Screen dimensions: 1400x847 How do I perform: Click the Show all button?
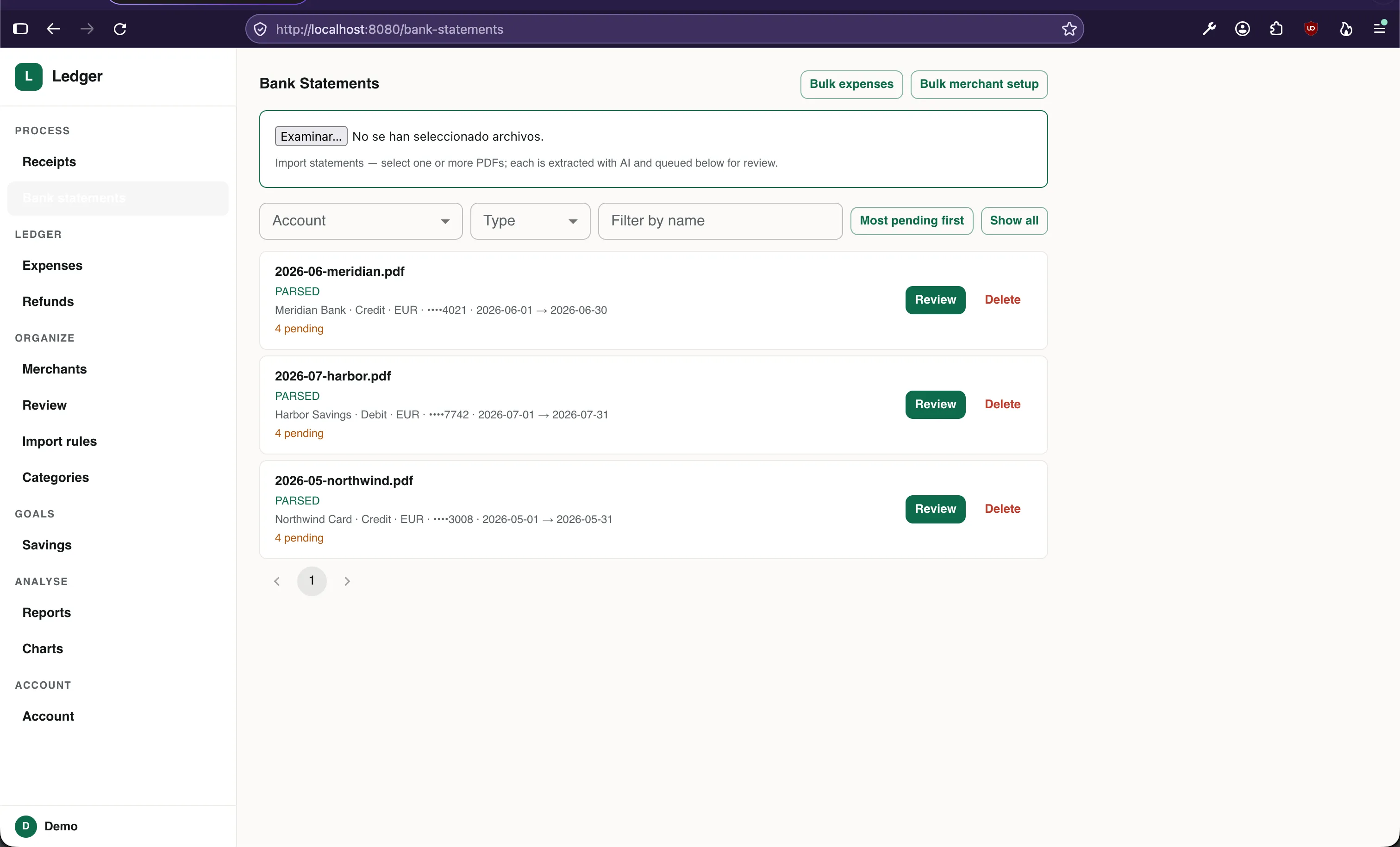(1013, 221)
